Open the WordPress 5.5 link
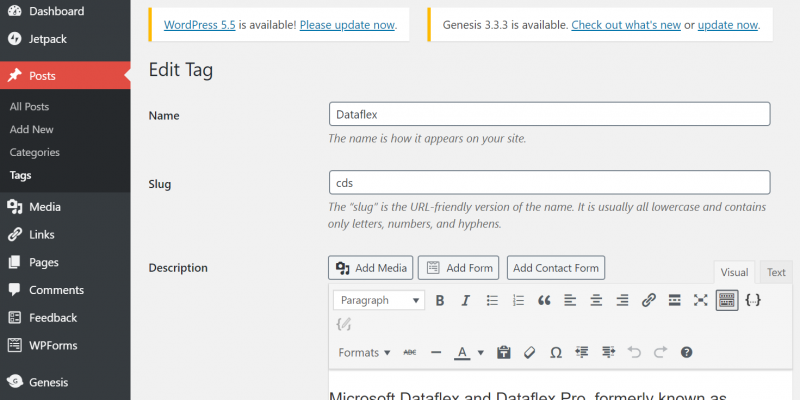 click(199, 24)
